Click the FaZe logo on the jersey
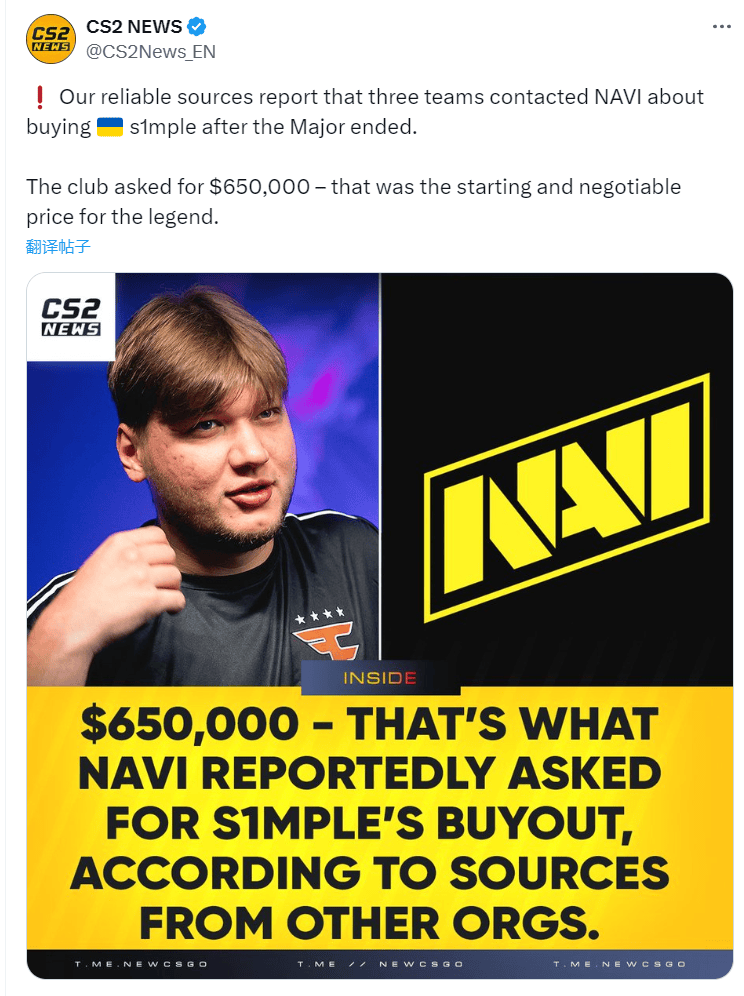Viewport: 744px width, 996px height. pos(325,642)
